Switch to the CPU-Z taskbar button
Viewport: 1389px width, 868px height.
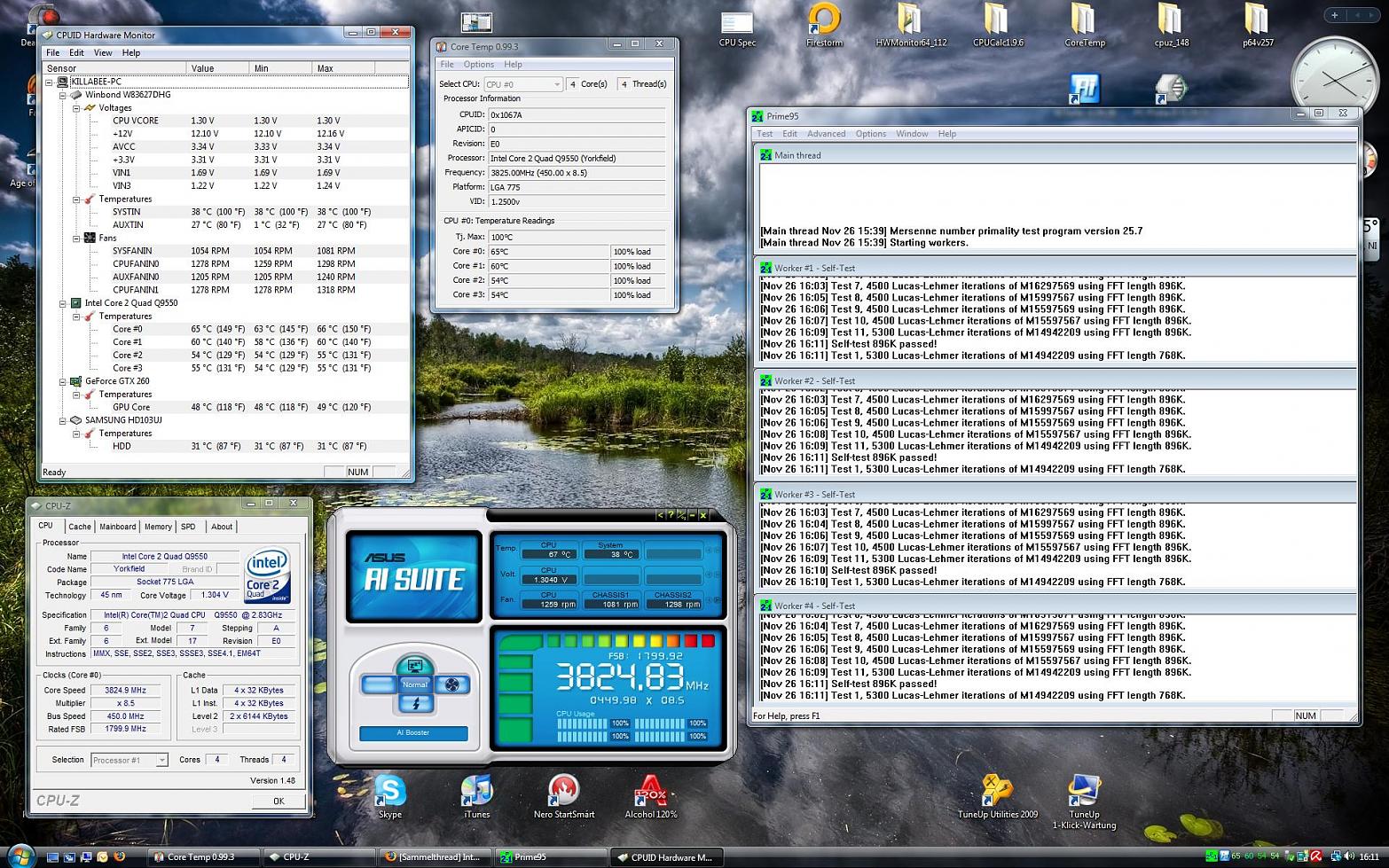319,856
